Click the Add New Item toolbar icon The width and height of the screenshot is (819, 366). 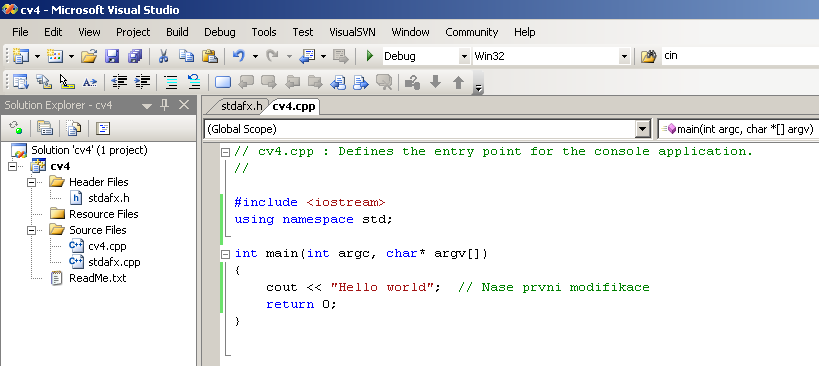[55, 56]
